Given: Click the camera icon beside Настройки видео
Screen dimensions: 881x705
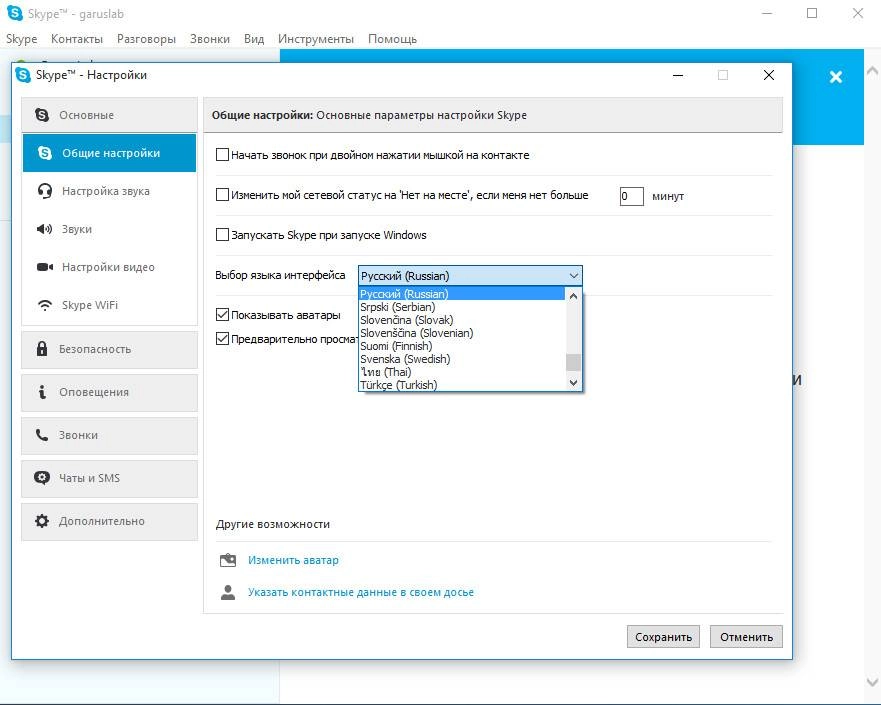Looking at the screenshot, I should 44,267.
